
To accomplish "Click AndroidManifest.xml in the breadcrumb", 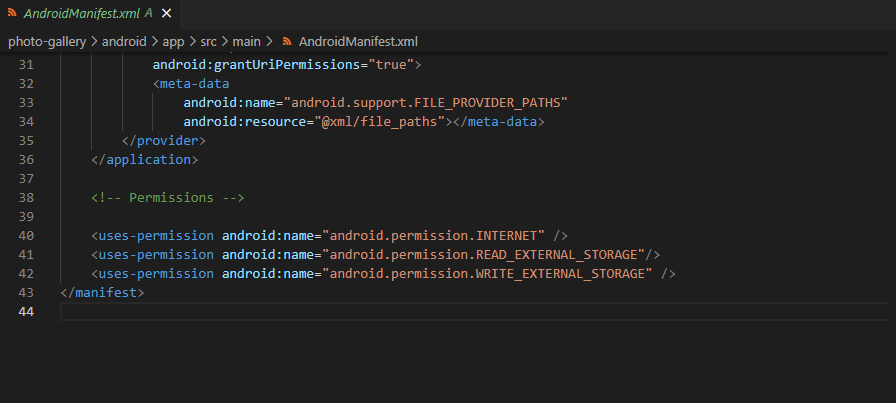I will 358,42.
